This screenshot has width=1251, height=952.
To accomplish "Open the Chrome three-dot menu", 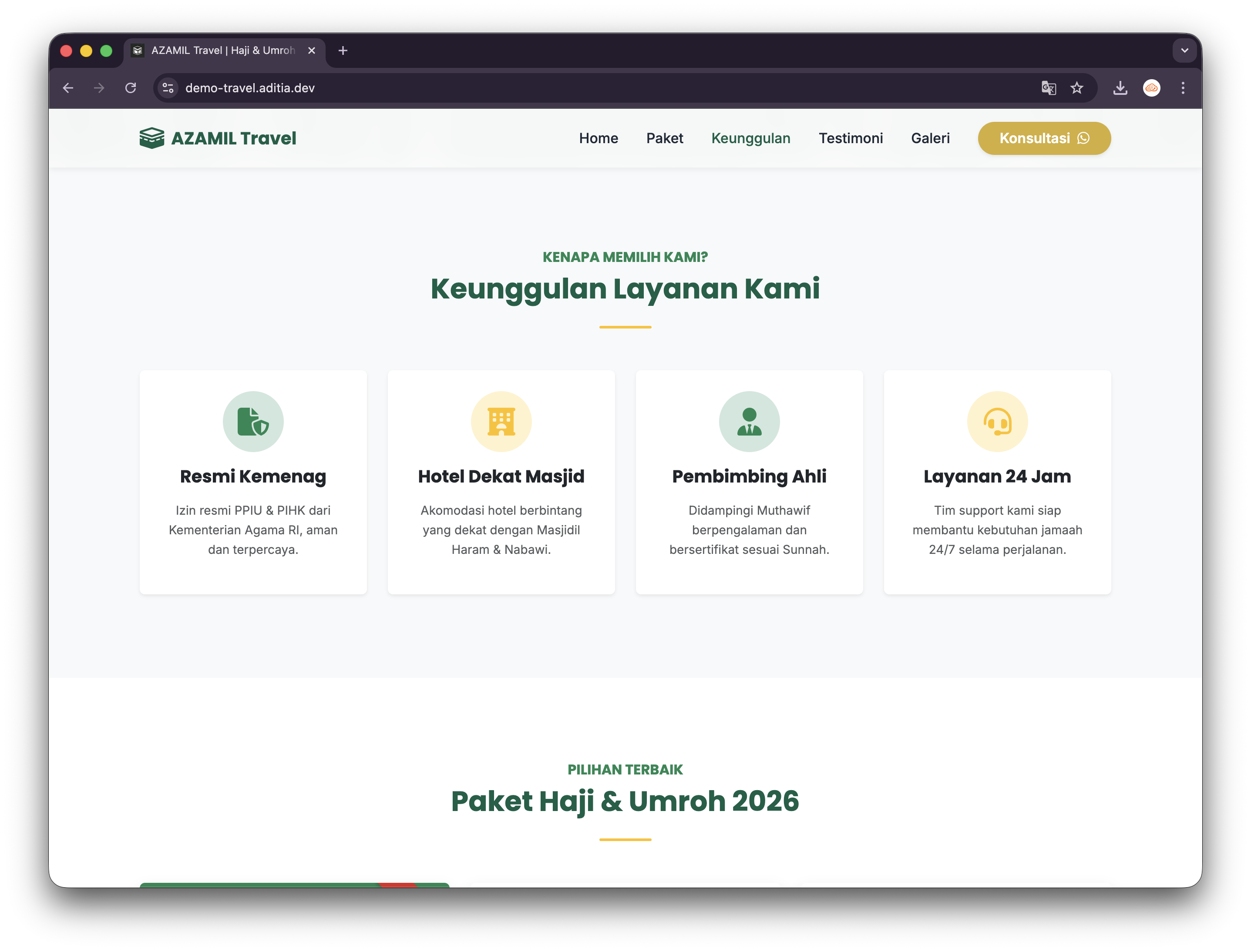I will (x=1182, y=88).
